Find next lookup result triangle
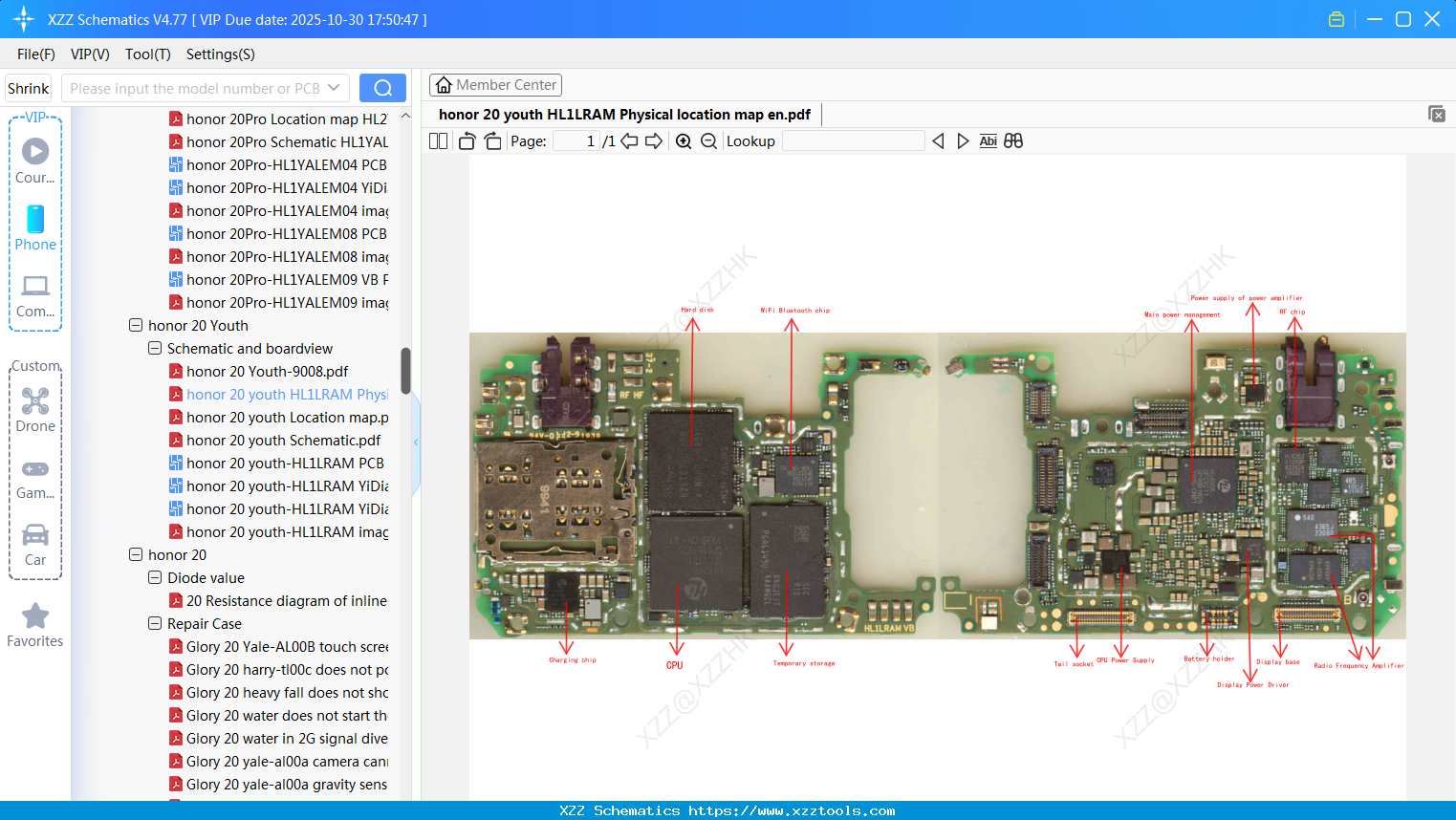This screenshot has height=820, width=1456. (x=963, y=141)
